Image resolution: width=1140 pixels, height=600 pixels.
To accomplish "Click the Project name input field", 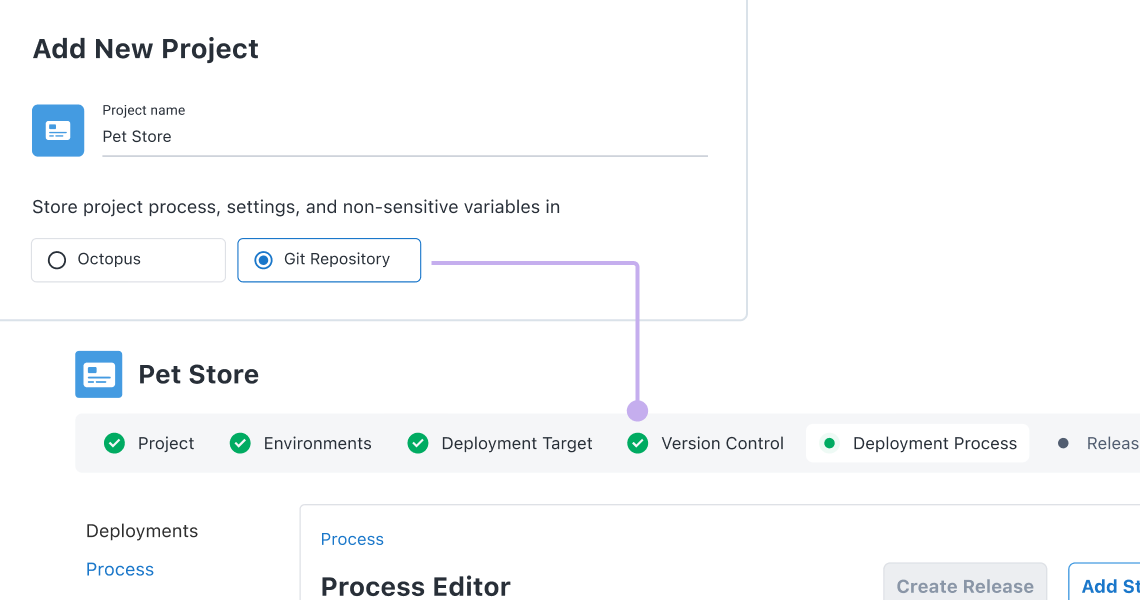I will (404, 137).
